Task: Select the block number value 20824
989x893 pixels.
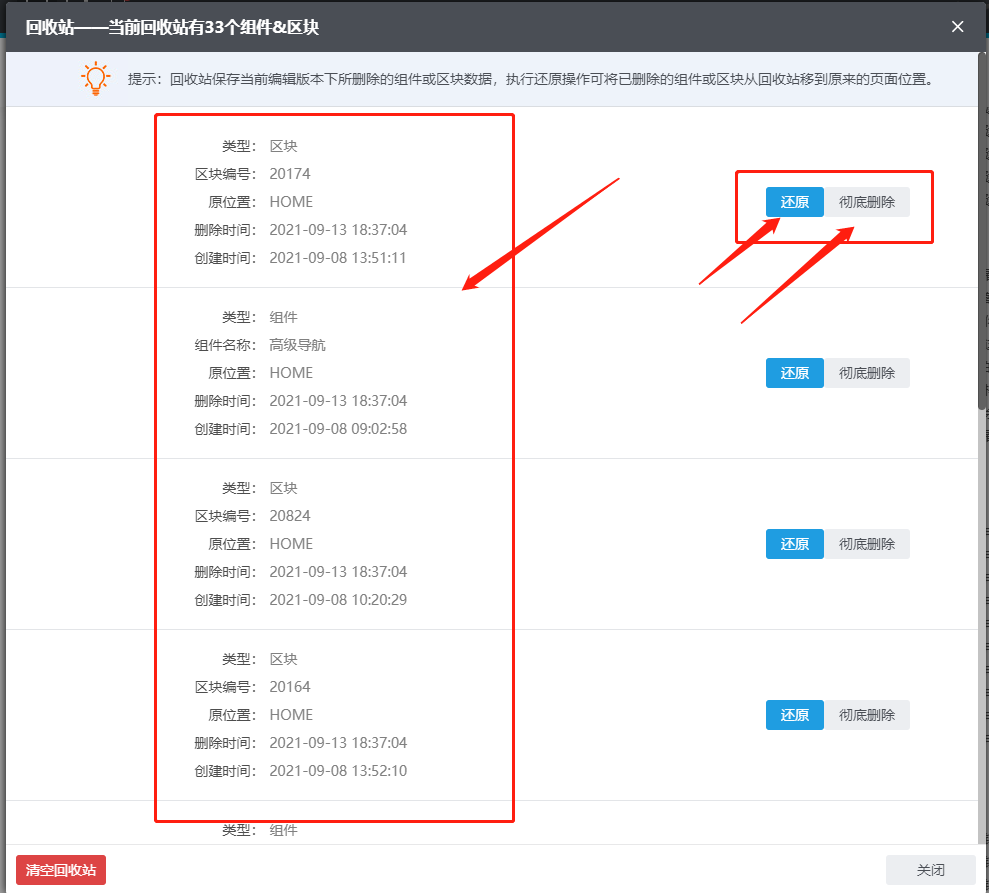Action: [290, 516]
